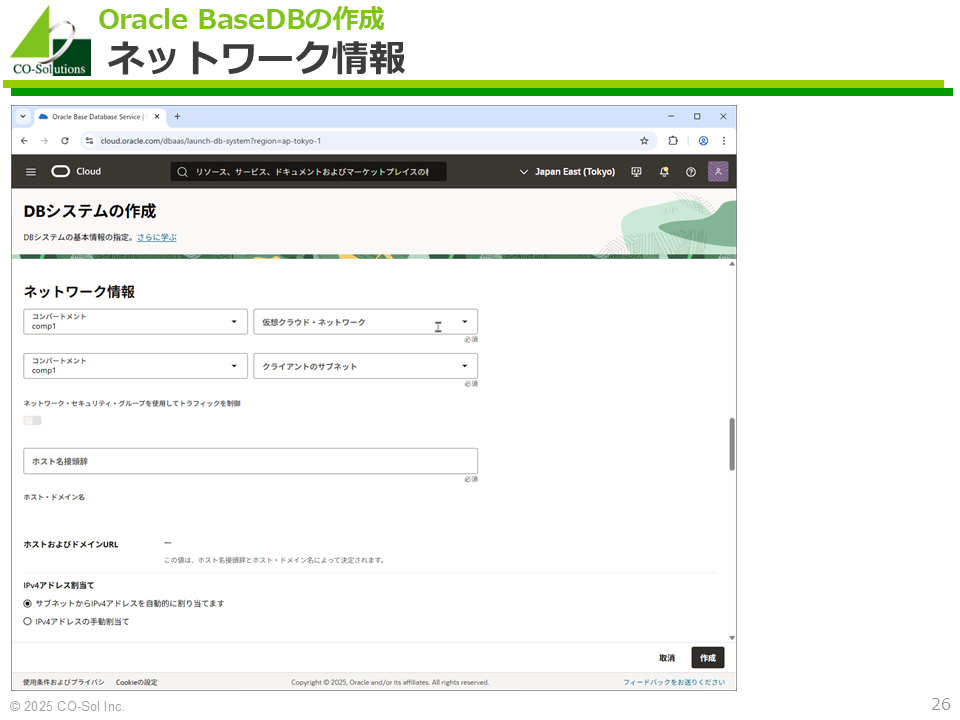Click the scrollbar up arrow

click(x=732, y=264)
